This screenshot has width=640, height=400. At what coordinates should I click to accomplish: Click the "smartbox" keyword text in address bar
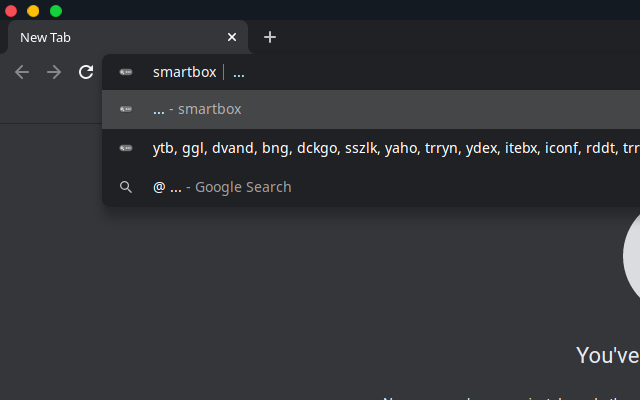coord(184,72)
